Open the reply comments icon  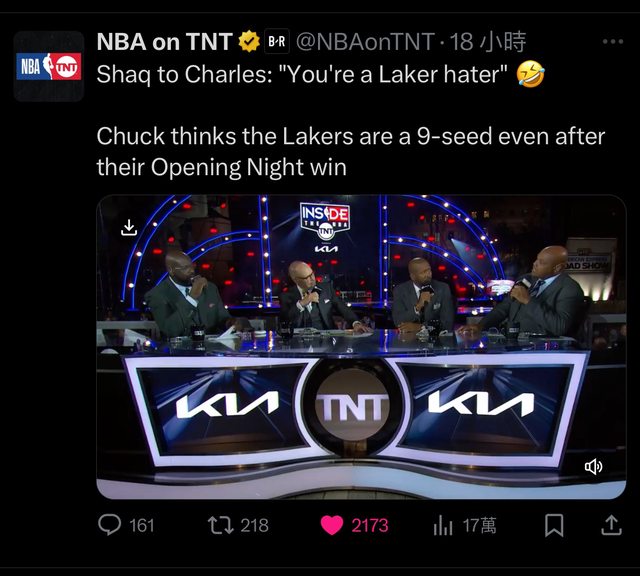tap(109, 525)
